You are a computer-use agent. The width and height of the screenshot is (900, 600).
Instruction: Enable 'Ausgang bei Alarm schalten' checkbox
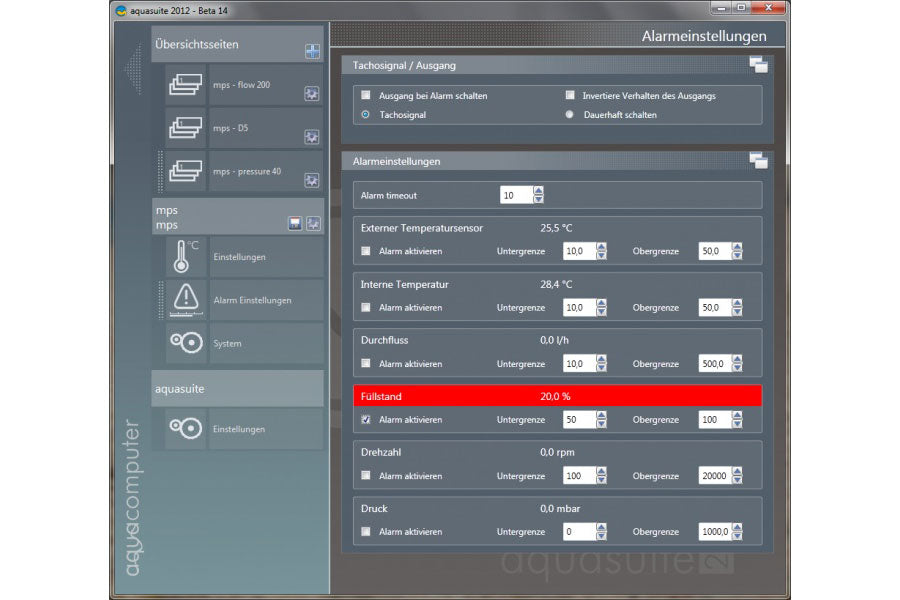366,96
